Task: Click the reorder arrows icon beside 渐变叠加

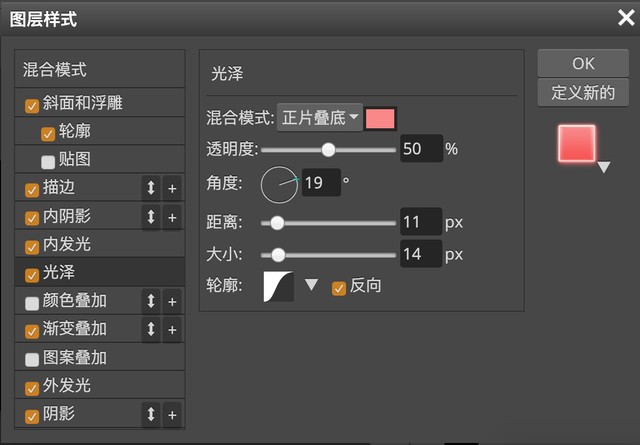Action: [151, 329]
